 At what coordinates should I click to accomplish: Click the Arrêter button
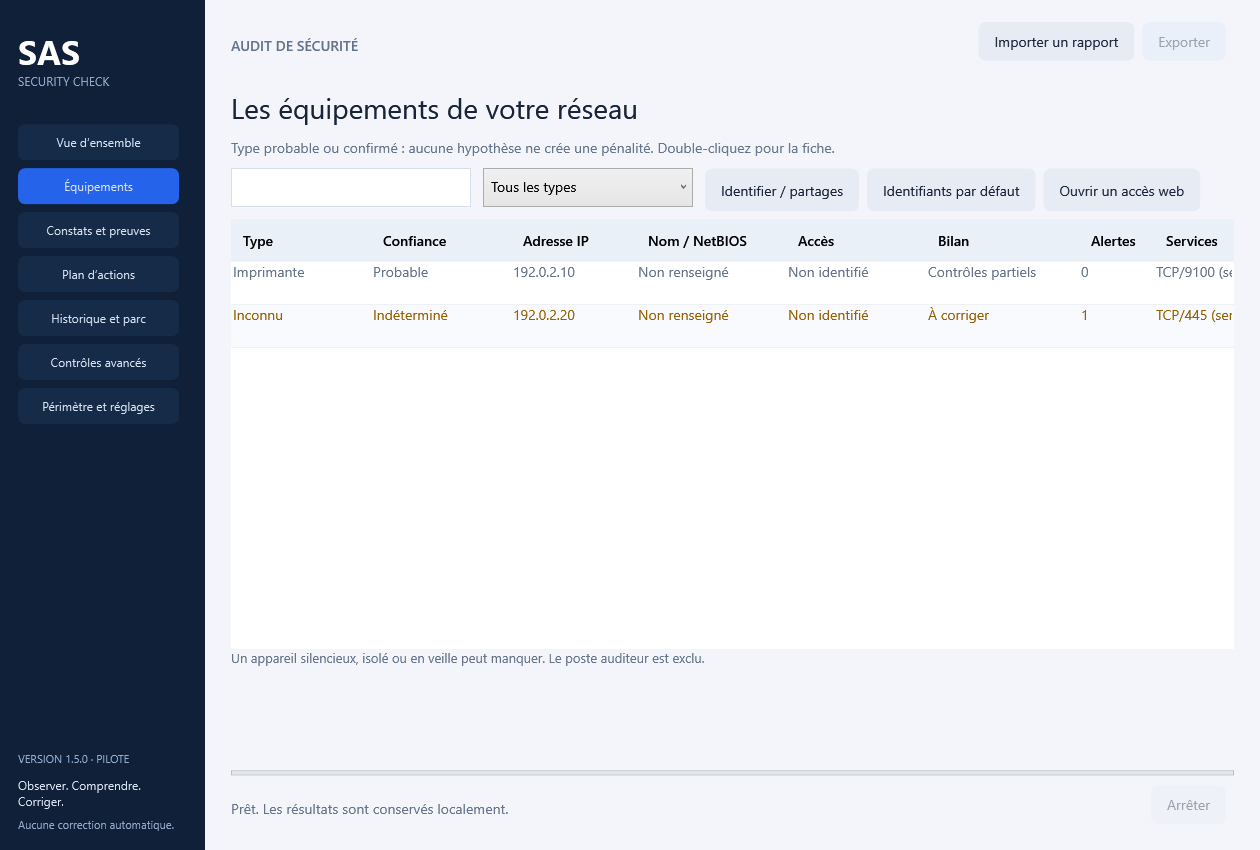click(1189, 805)
